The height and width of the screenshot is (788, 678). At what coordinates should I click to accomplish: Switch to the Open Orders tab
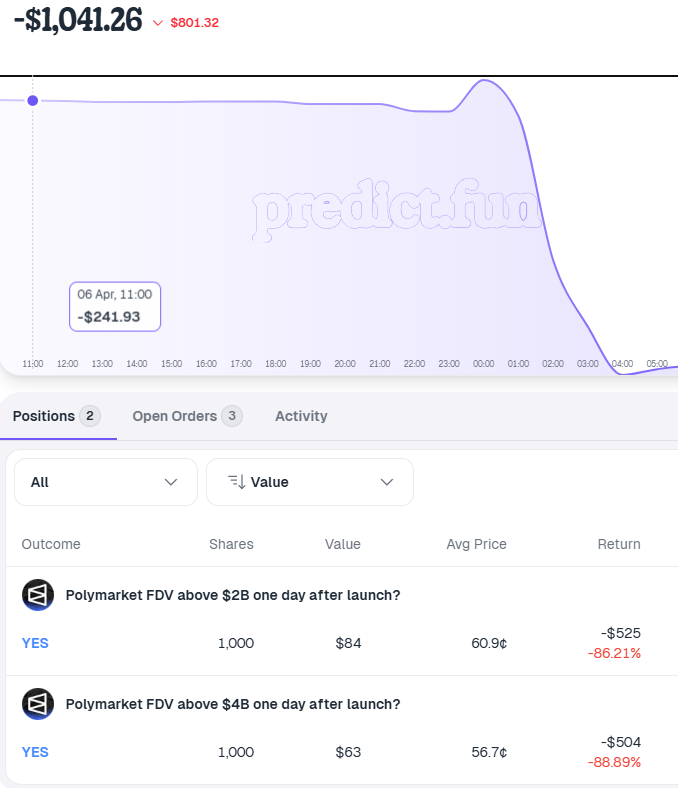pyautogui.click(x=187, y=416)
